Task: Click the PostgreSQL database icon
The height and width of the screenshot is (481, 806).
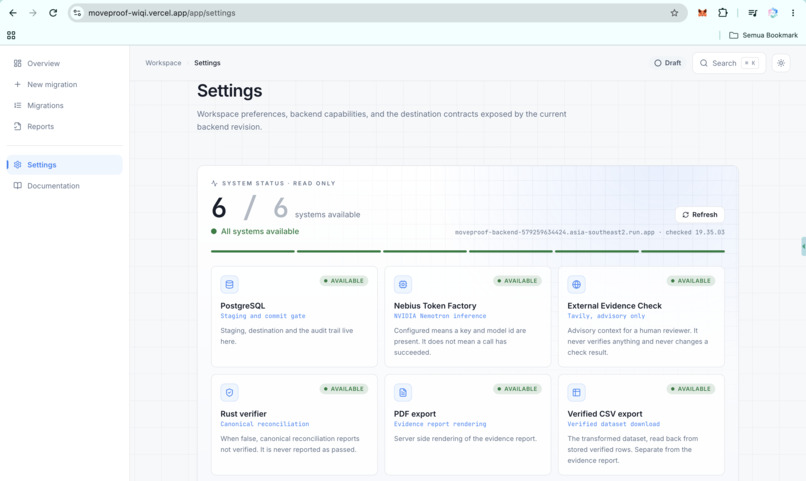Action: [x=229, y=284]
